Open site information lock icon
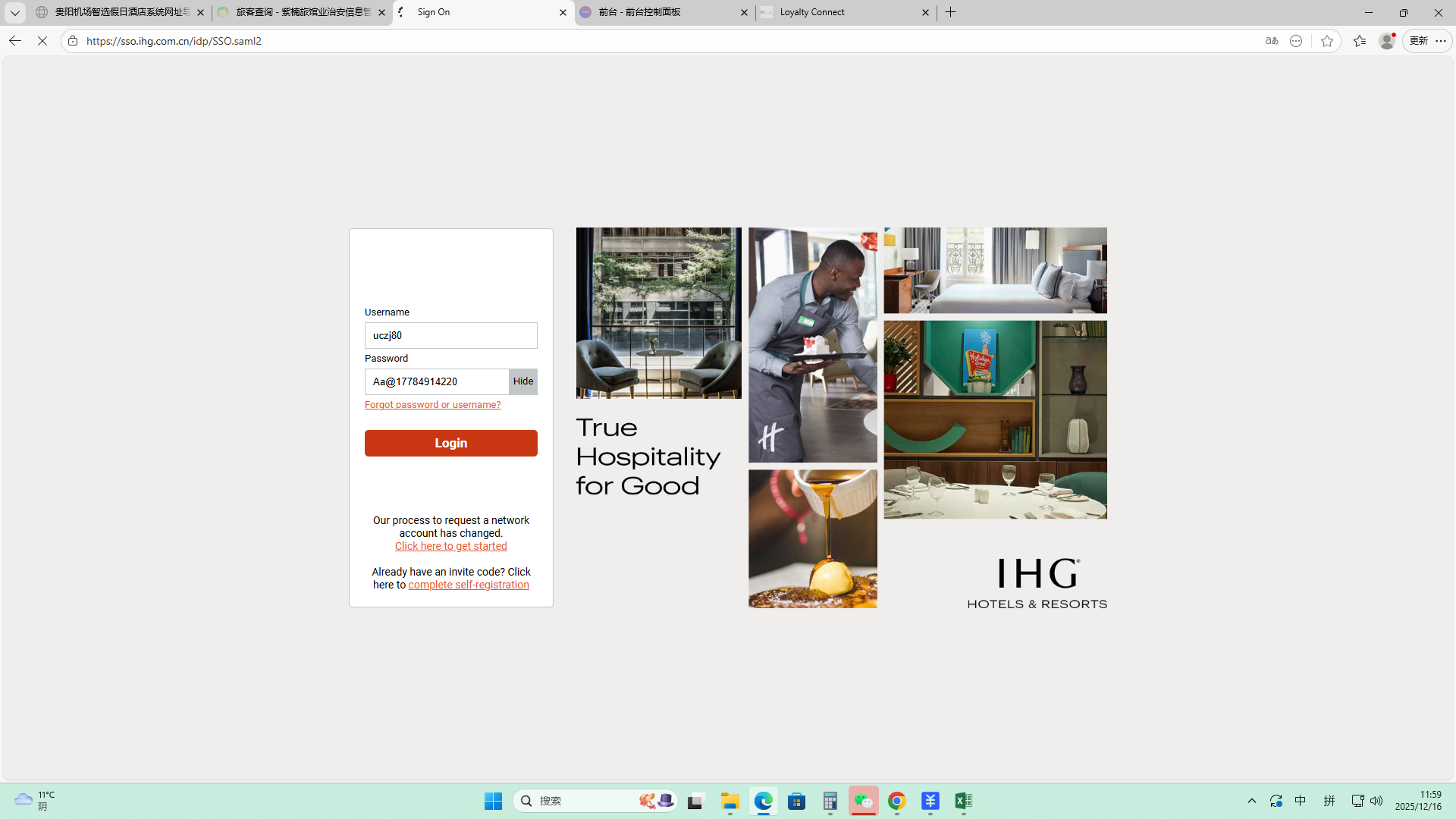The image size is (1456, 819). 73,41
